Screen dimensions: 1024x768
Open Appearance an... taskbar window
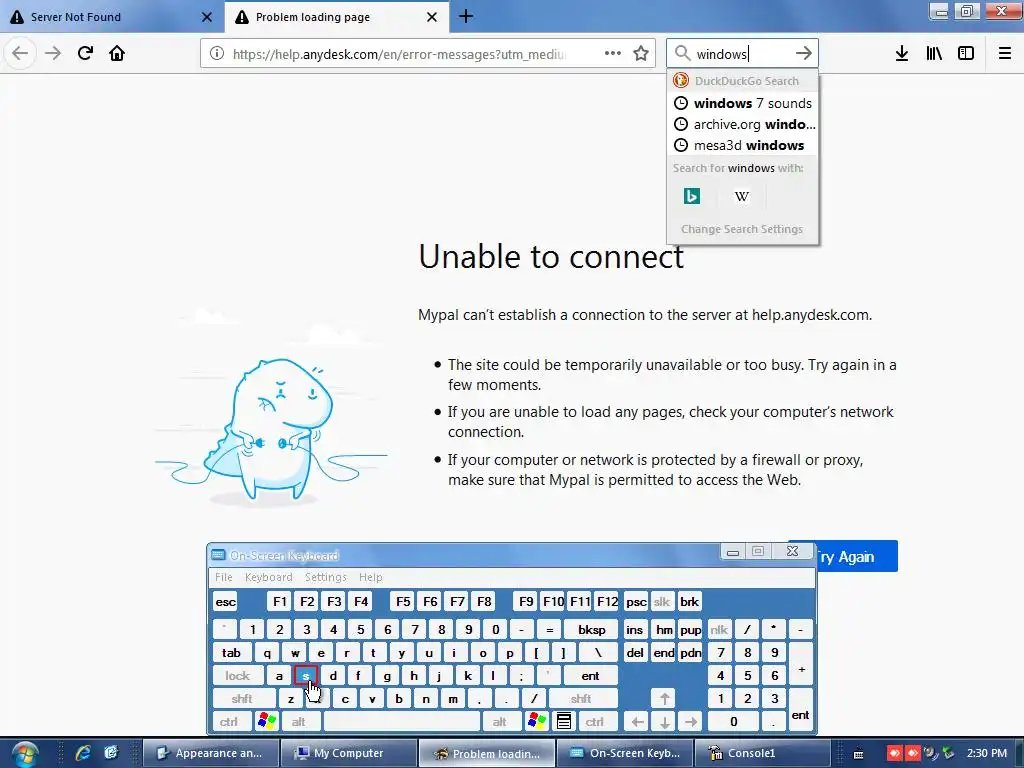click(x=210, y=753)
